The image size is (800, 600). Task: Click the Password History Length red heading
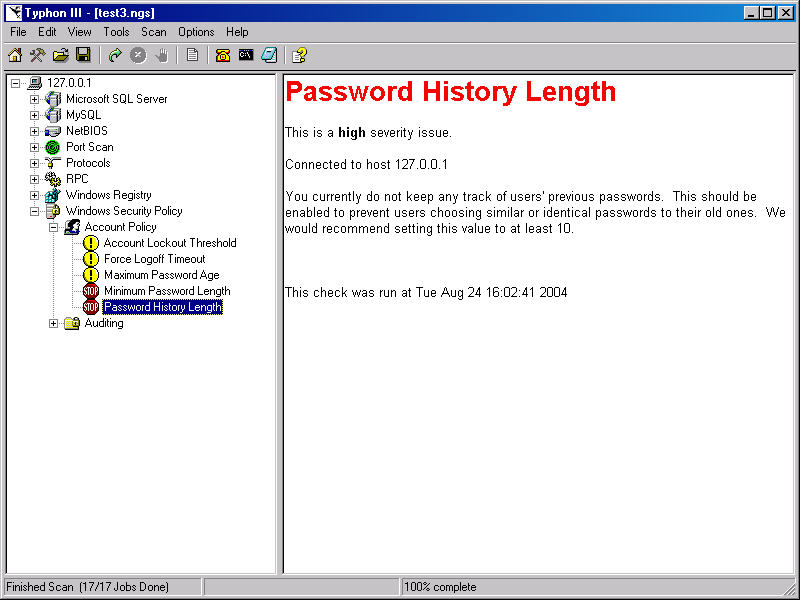(451, 92)
